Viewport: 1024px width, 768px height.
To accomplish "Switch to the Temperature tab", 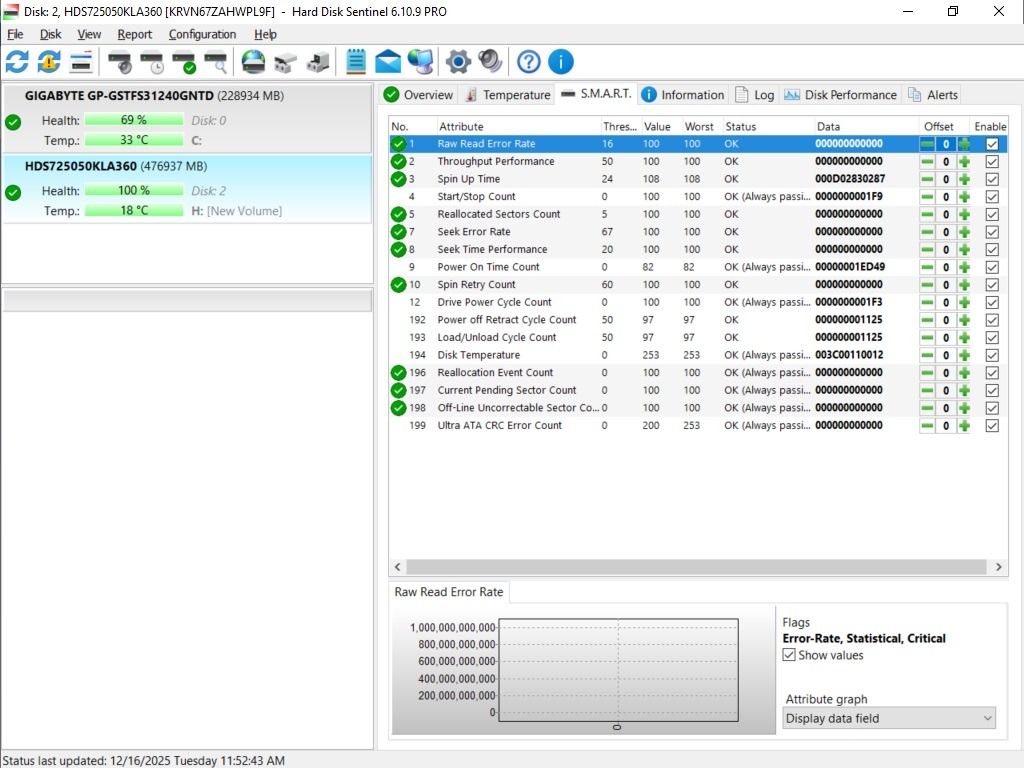I will point(507,95).
